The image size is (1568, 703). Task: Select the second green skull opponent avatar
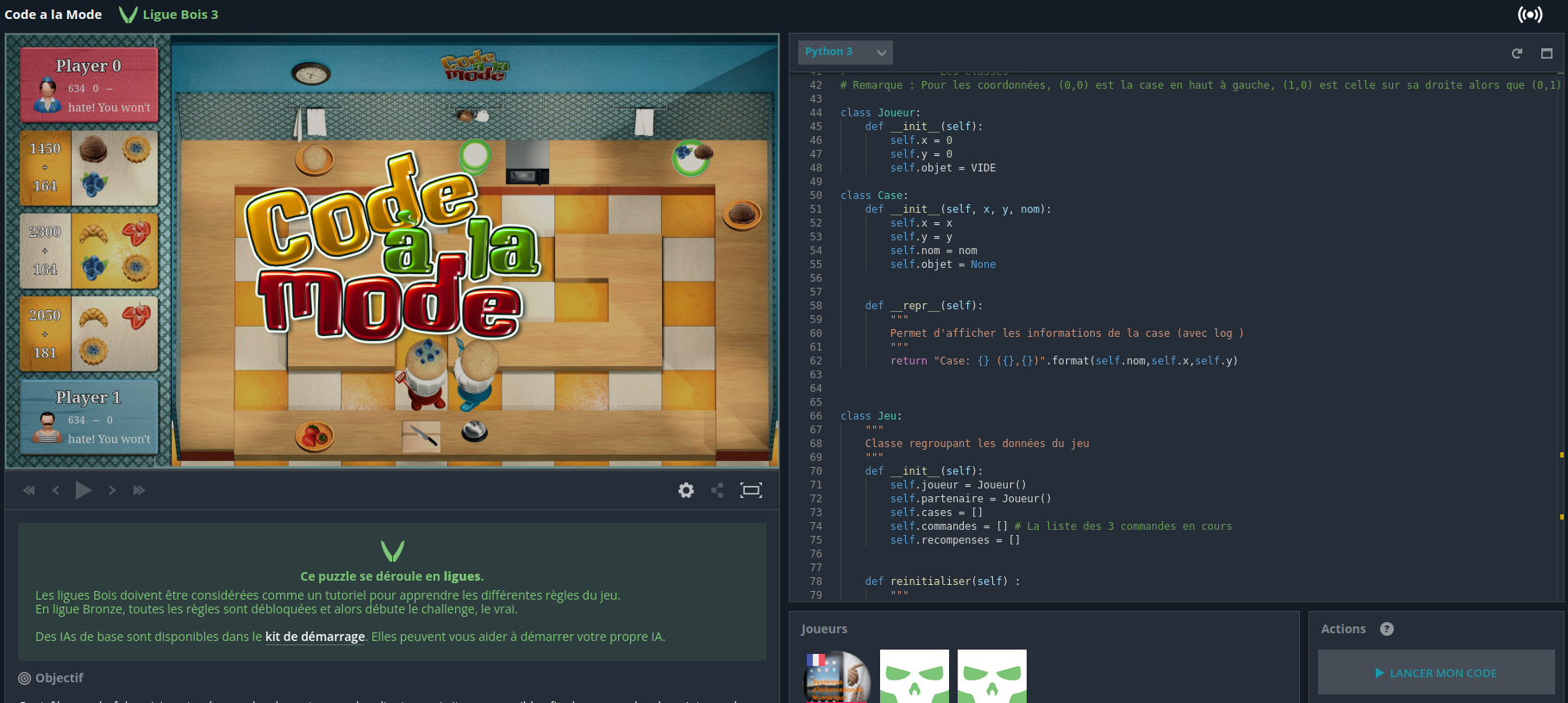coord(915,677)
